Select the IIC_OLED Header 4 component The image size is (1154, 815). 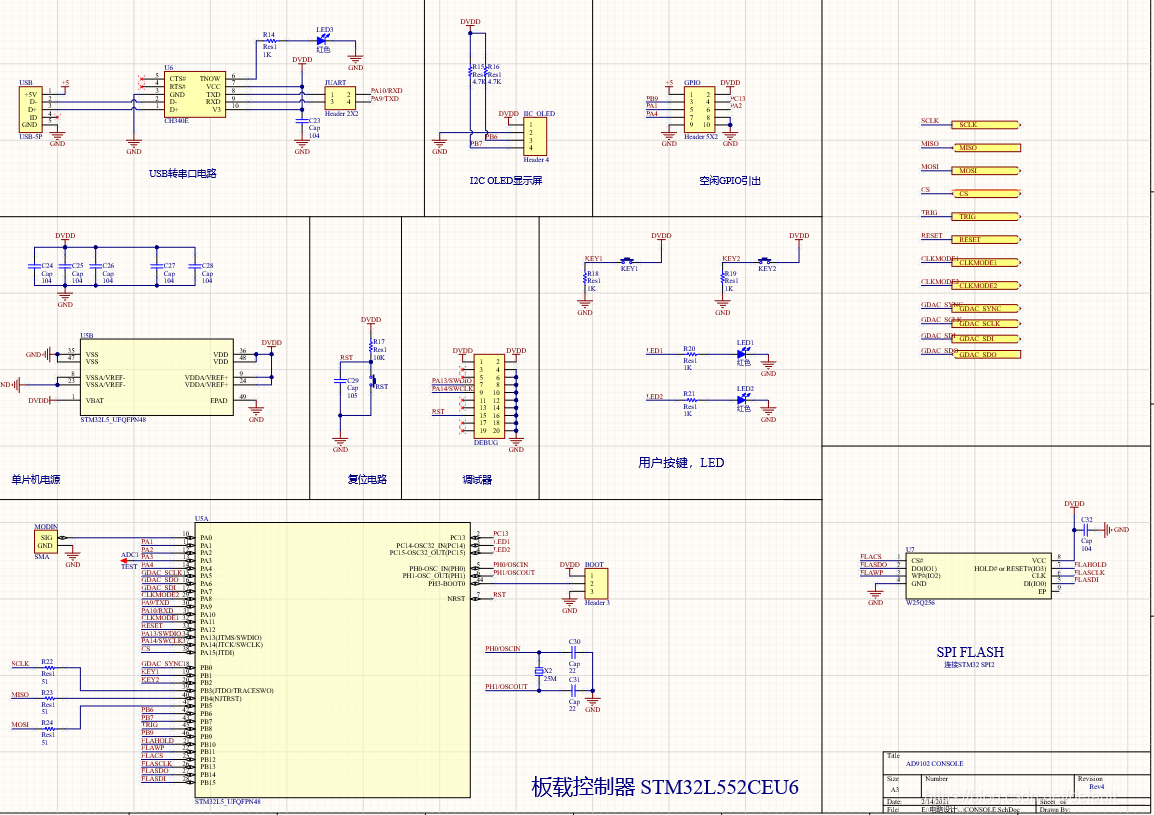click(x=535, y=136)
